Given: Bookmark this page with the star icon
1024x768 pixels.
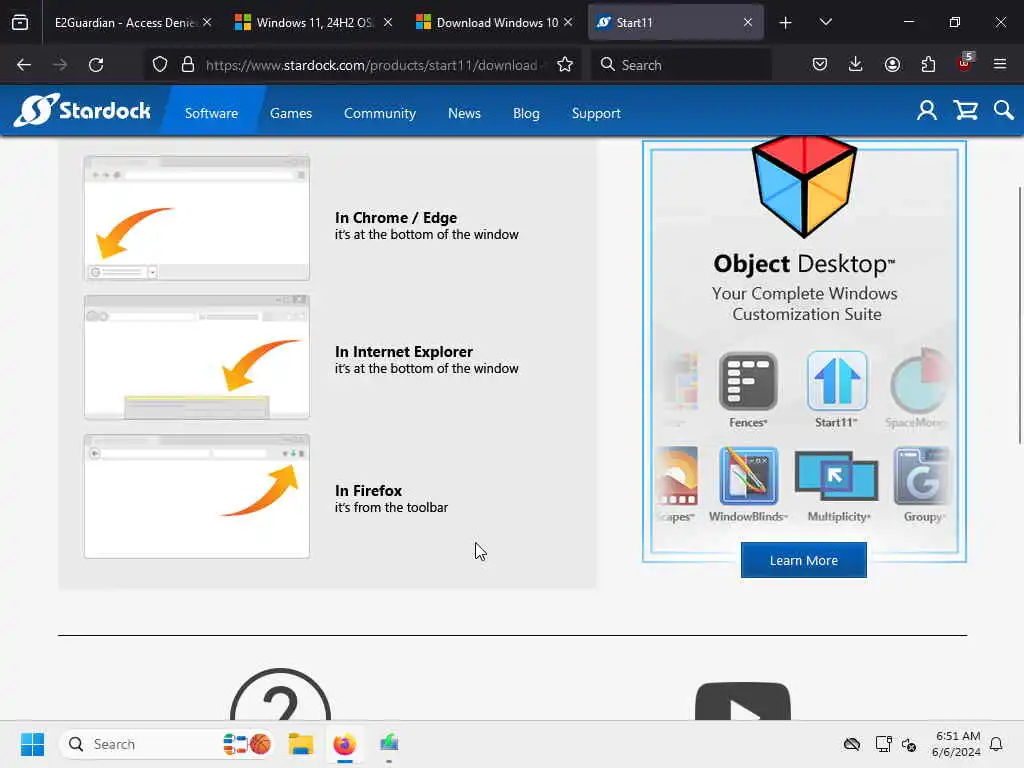Looking at the screenshot, I should [x=565, y=65].
